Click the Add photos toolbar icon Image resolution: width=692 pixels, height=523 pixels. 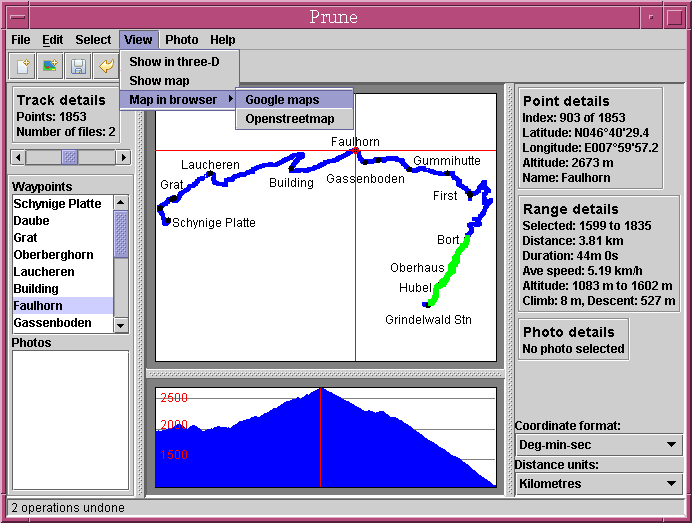(50, 67)
